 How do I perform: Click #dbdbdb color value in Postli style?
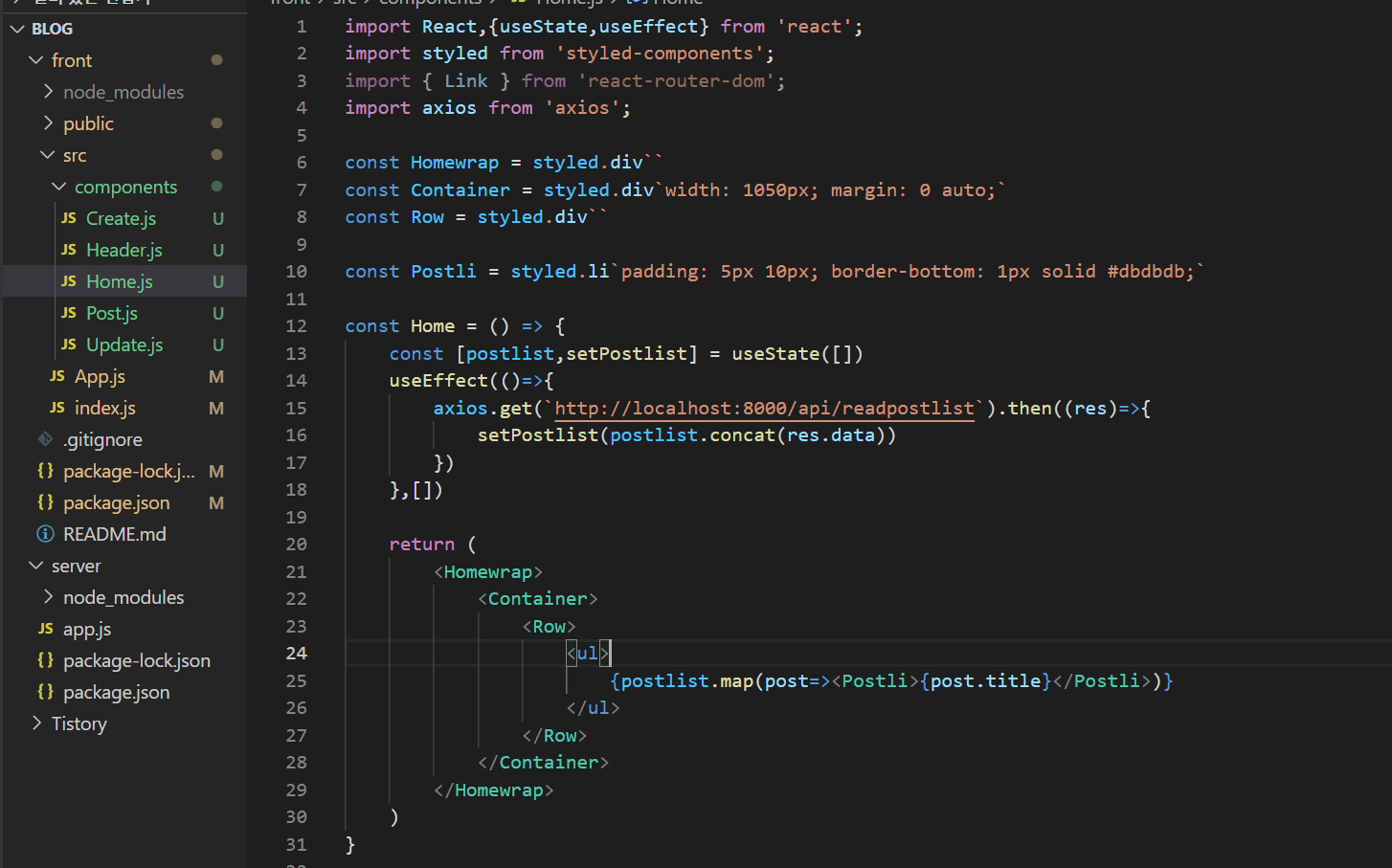(x=1146, y=272)
